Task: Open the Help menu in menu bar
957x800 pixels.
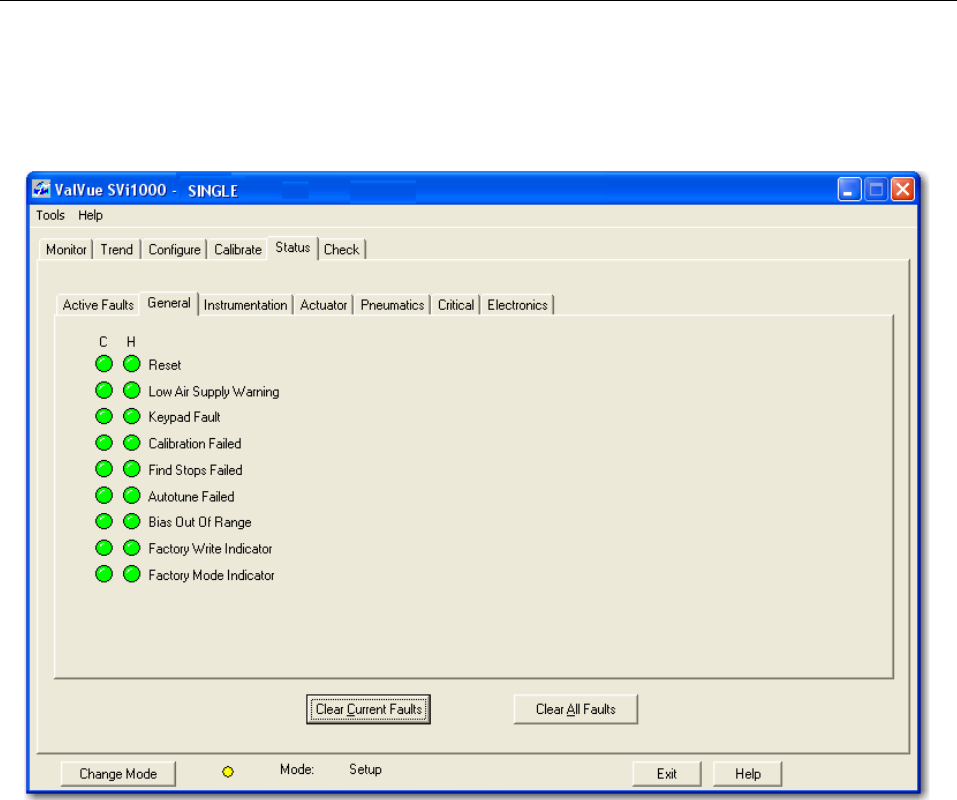Action: point(90,215)
